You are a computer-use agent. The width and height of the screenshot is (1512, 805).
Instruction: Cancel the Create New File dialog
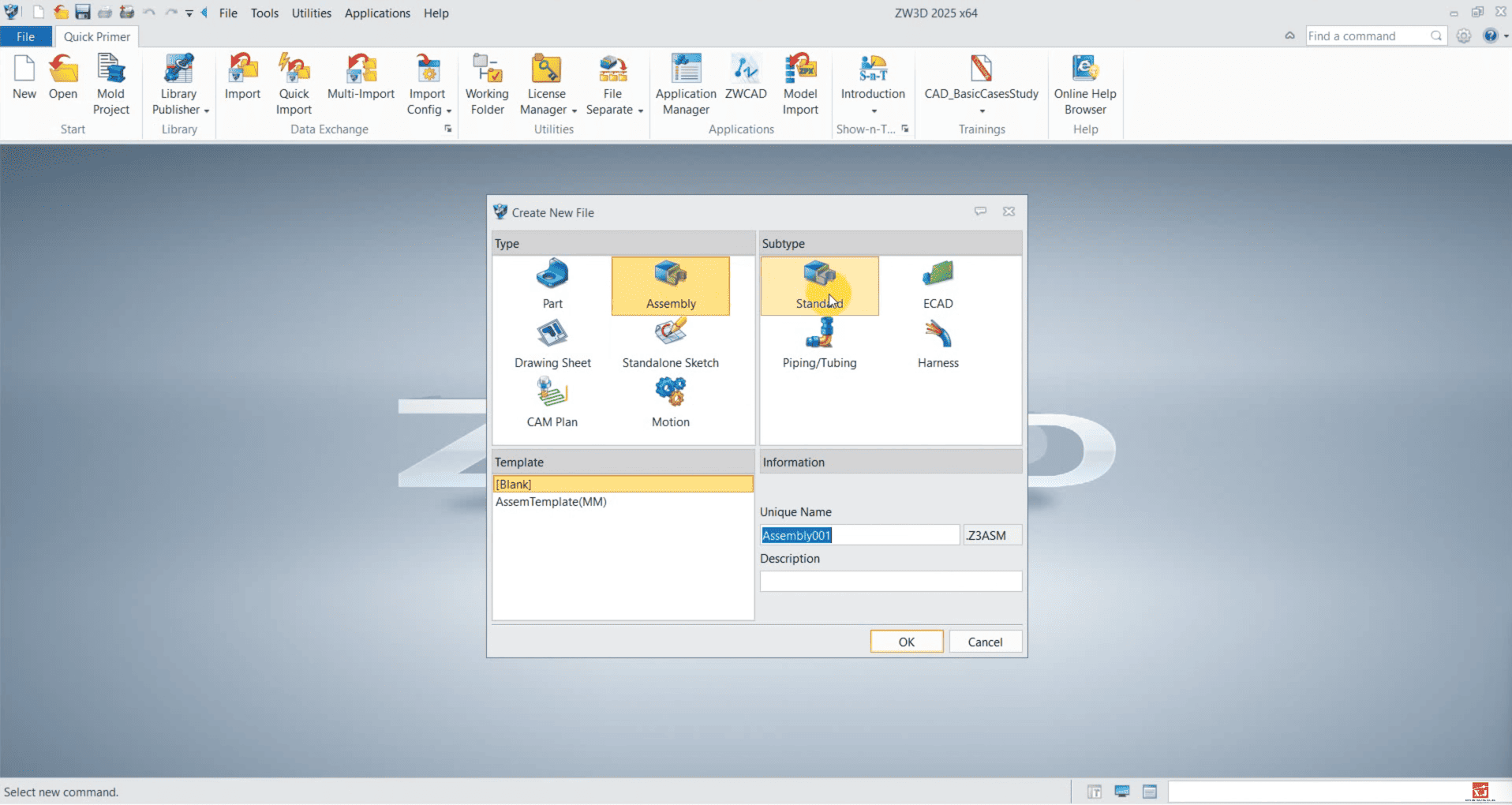(x=985, y=642)
